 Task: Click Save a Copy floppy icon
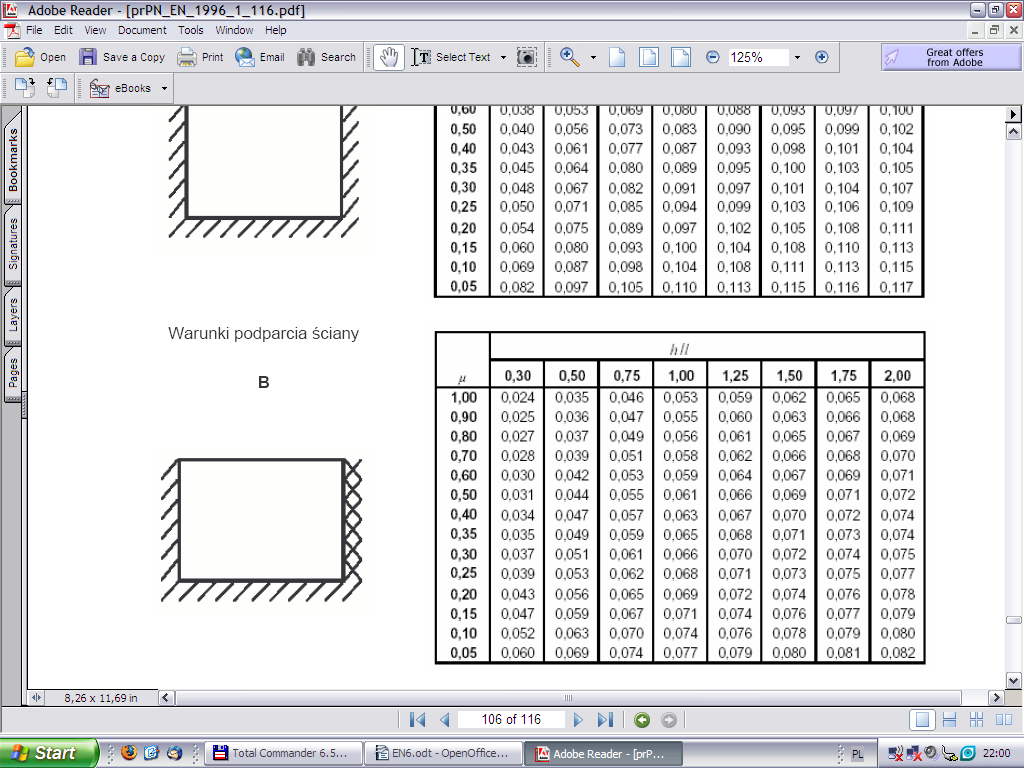click(x=88, y=57)
